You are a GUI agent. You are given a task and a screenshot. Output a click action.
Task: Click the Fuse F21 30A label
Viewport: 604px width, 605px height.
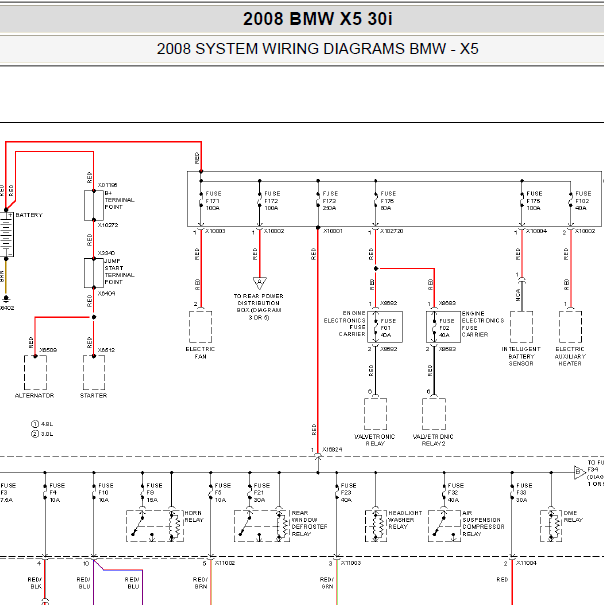[262, 493]
